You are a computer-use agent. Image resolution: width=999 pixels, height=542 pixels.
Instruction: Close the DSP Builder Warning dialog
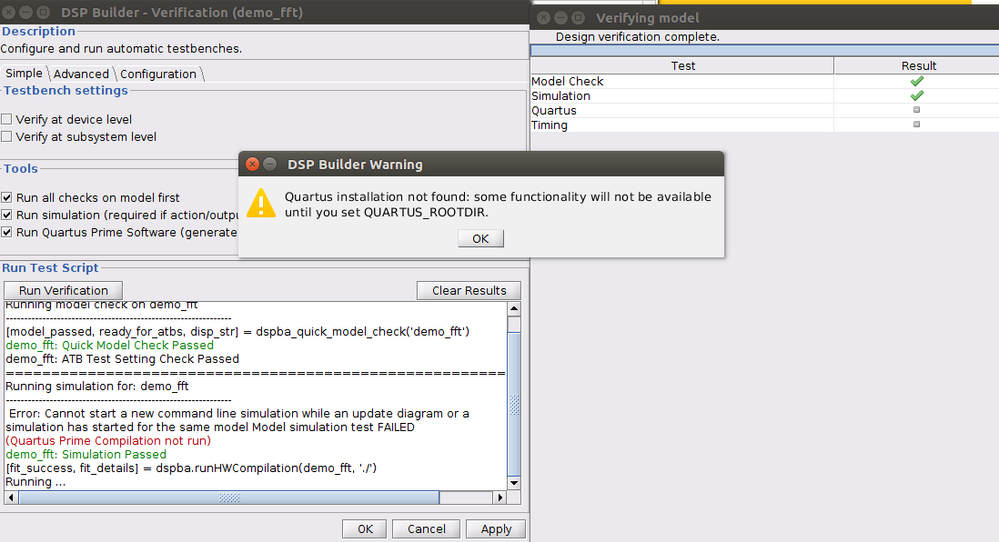click(x=252, y=164)
